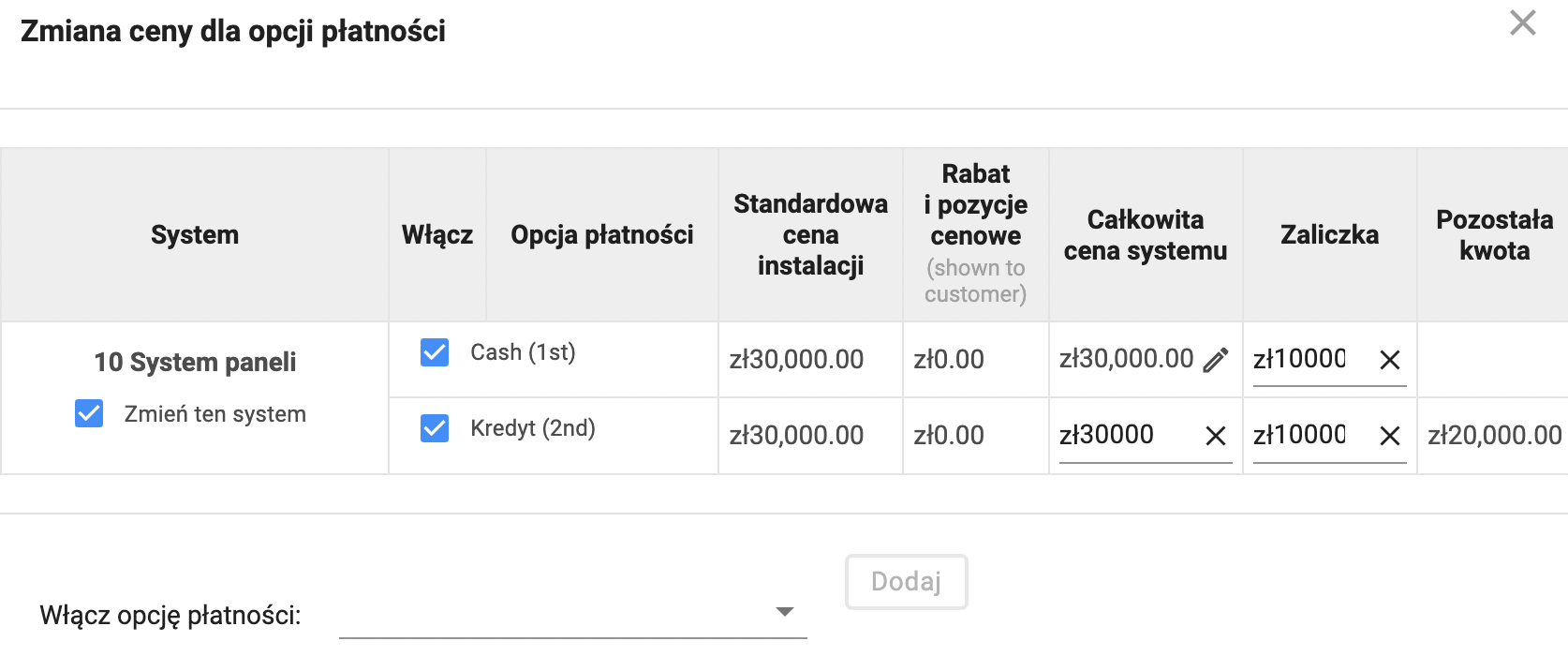
Task: Click the Dodaj button
Action: (906, 582)
